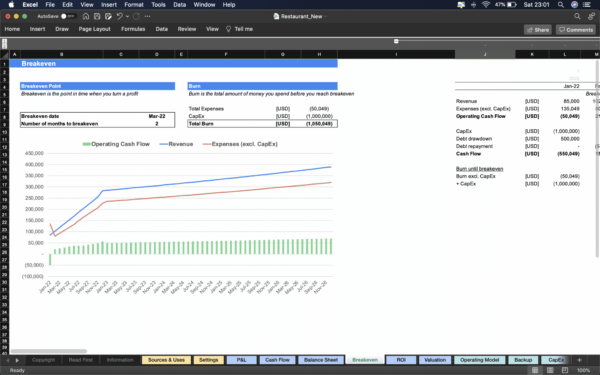Click the Save As (edit) icon

click(108, 16)
